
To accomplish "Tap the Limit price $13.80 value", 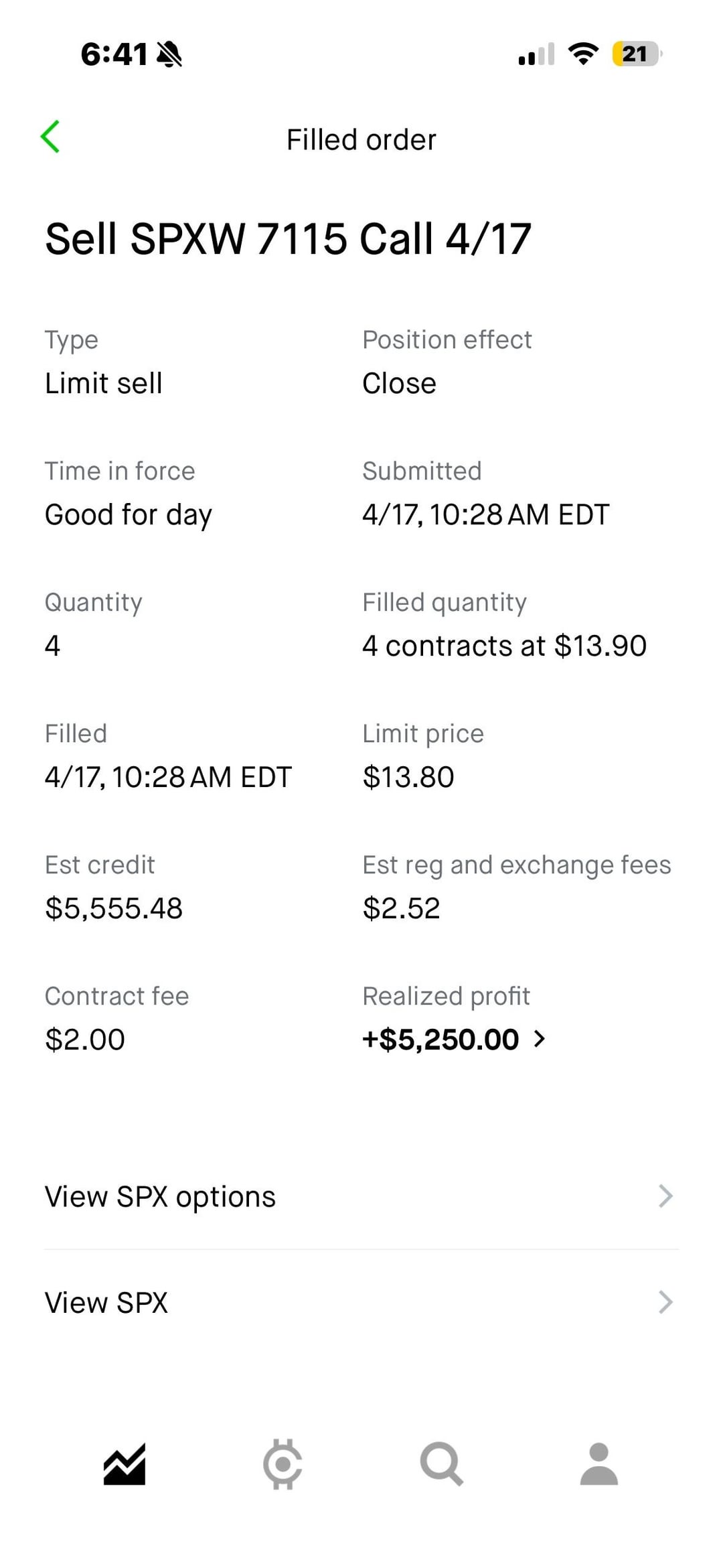I will pyautogui.click(x=408, y=777).
